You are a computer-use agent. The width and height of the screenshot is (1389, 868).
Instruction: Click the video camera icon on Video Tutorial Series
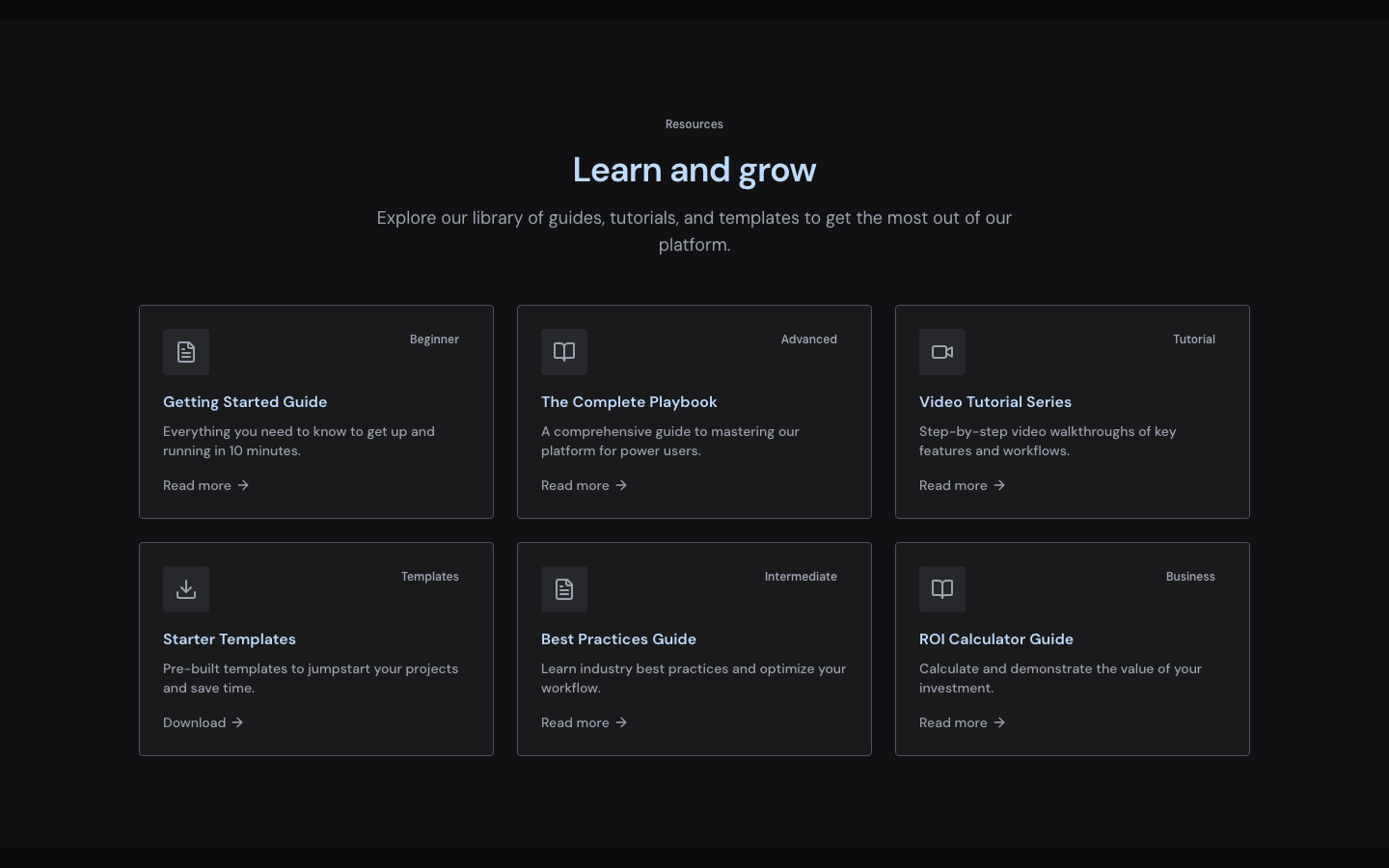942,352
